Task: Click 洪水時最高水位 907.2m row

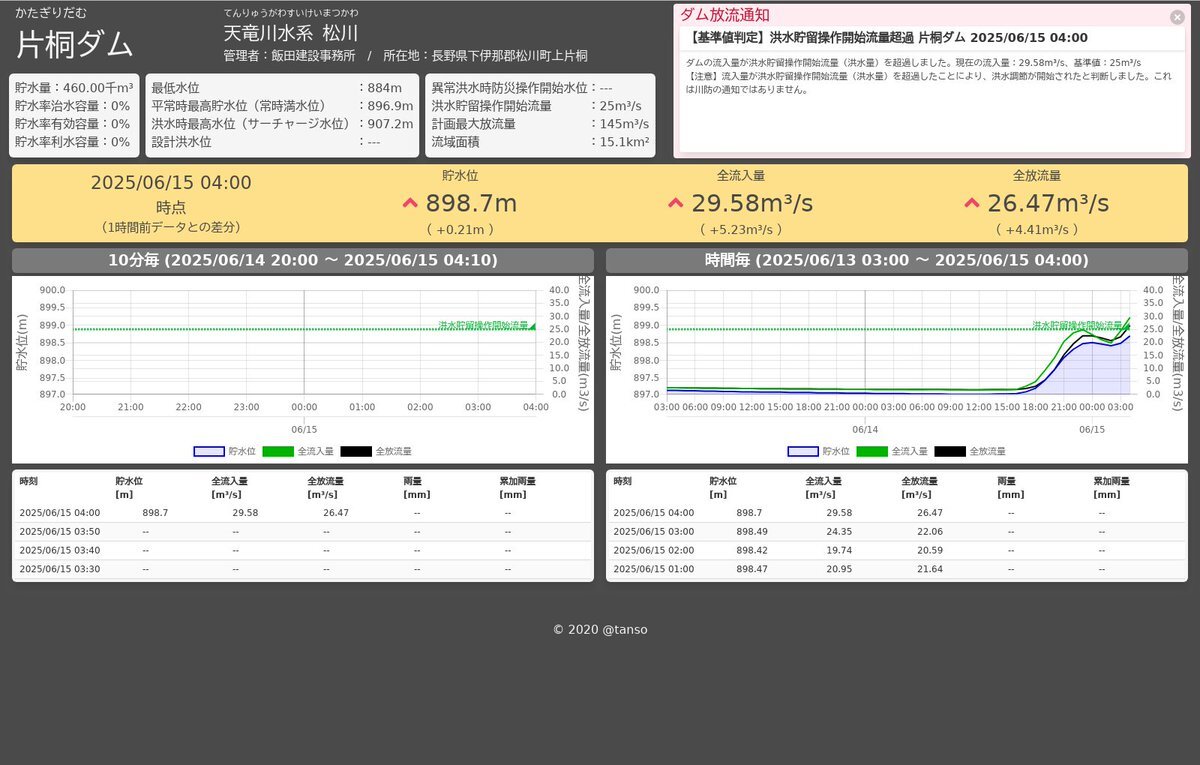Action: [x=282, y=124]
